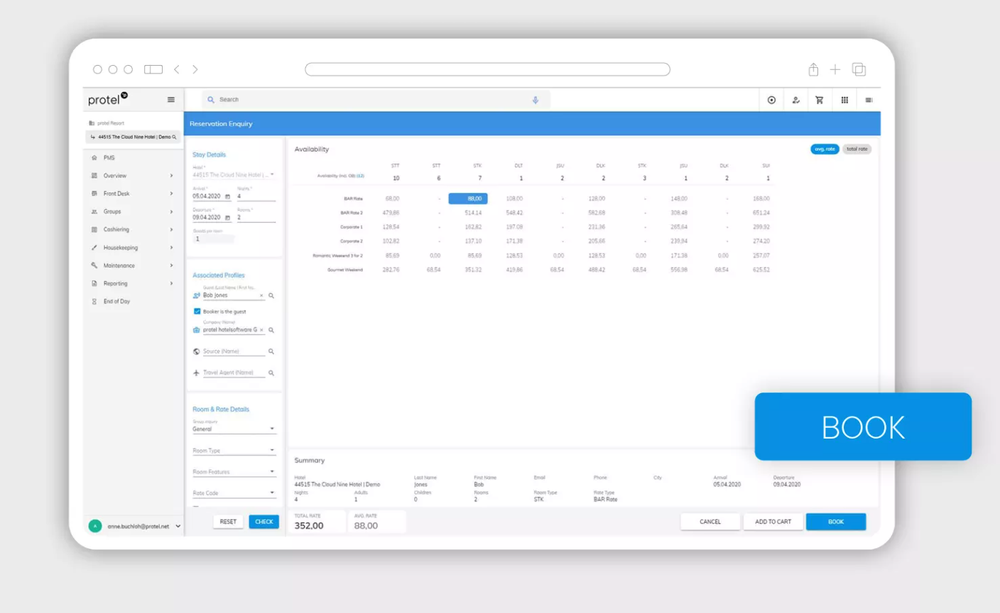The image size is (1000, 613).
Task: Click Source (Name) input field
Action: click(233, 351)
